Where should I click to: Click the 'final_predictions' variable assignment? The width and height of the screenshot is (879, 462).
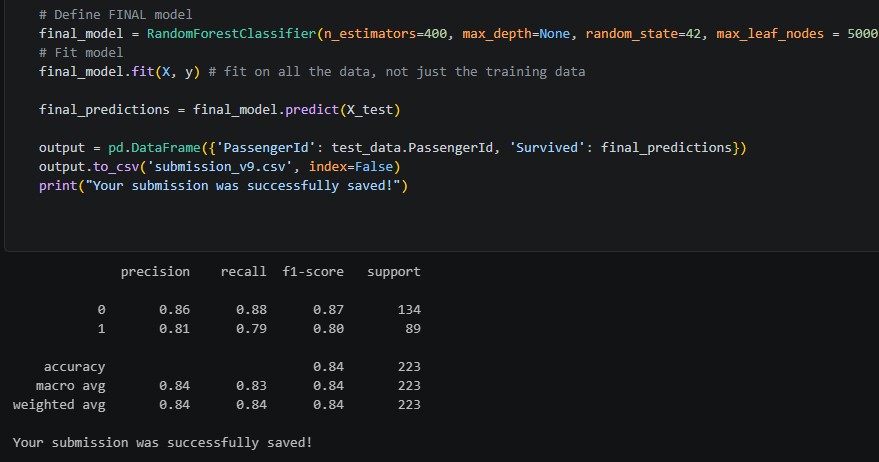104,110
